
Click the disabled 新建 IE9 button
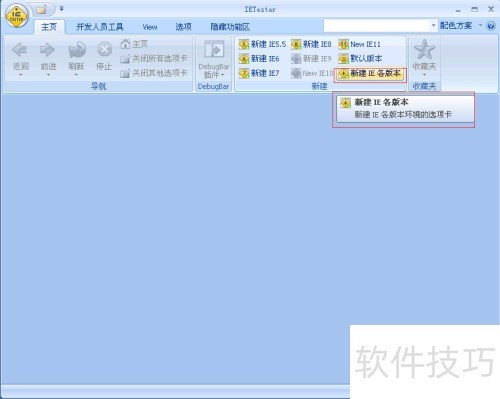[311, 59]
